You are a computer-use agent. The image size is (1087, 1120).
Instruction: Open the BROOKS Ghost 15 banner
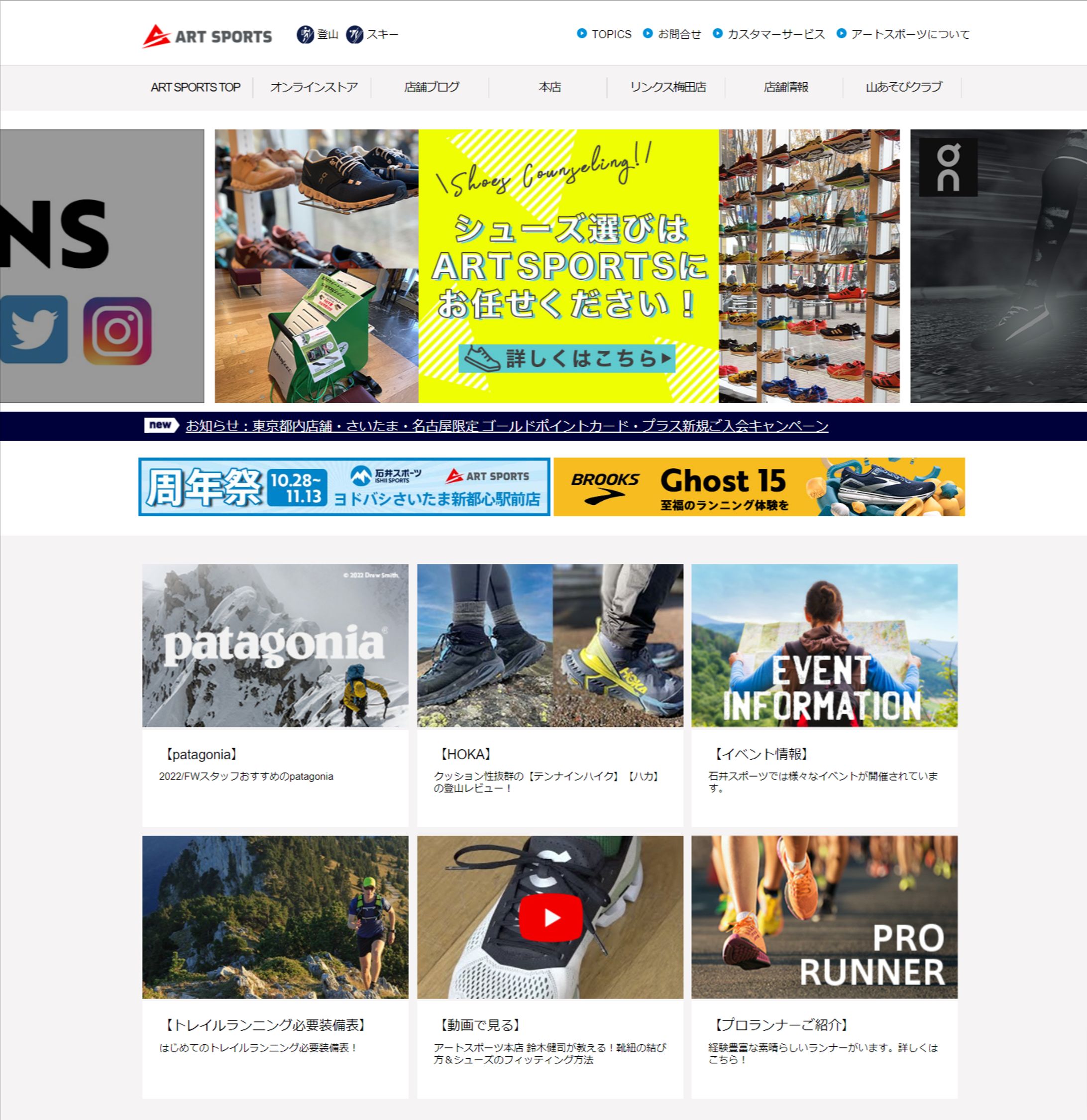click(759, 487)
